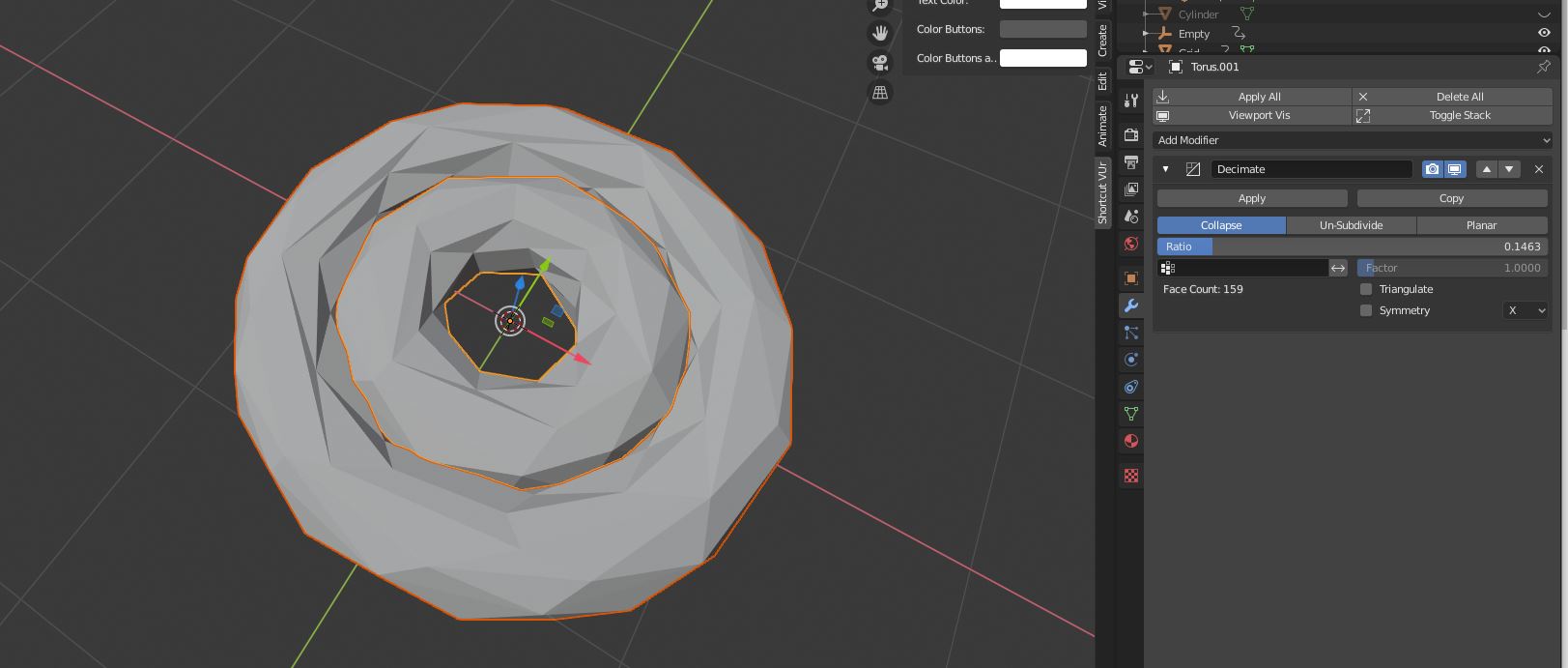This screenshot has width=1568, height=668.
Task: Open the World properties globe icon
Action: point(1131,244)
